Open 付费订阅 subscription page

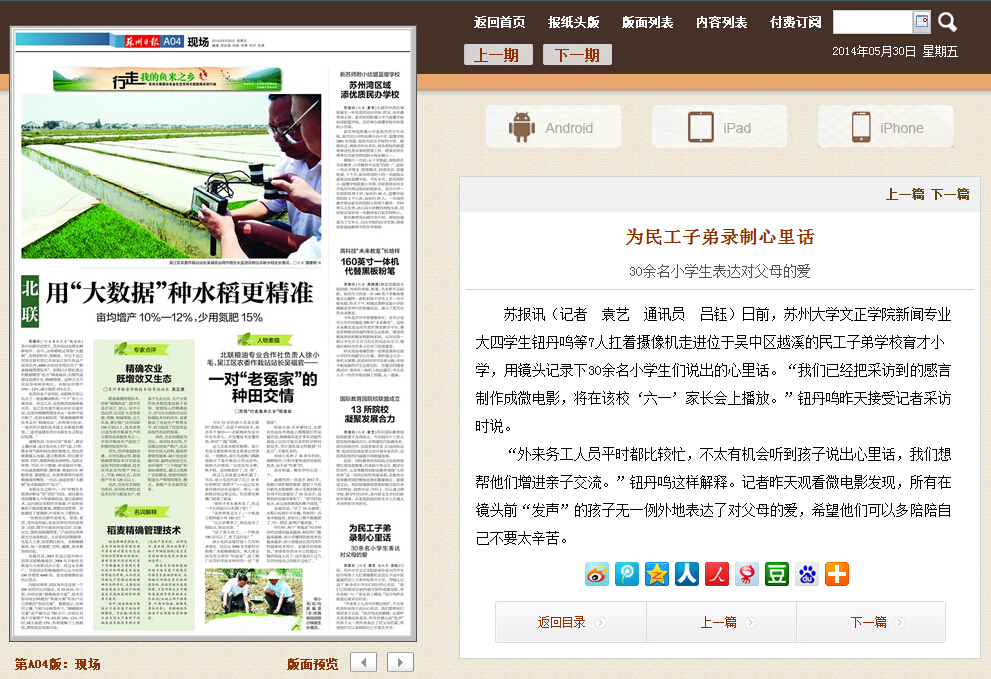pyautogui.click(x=796, y=22)
